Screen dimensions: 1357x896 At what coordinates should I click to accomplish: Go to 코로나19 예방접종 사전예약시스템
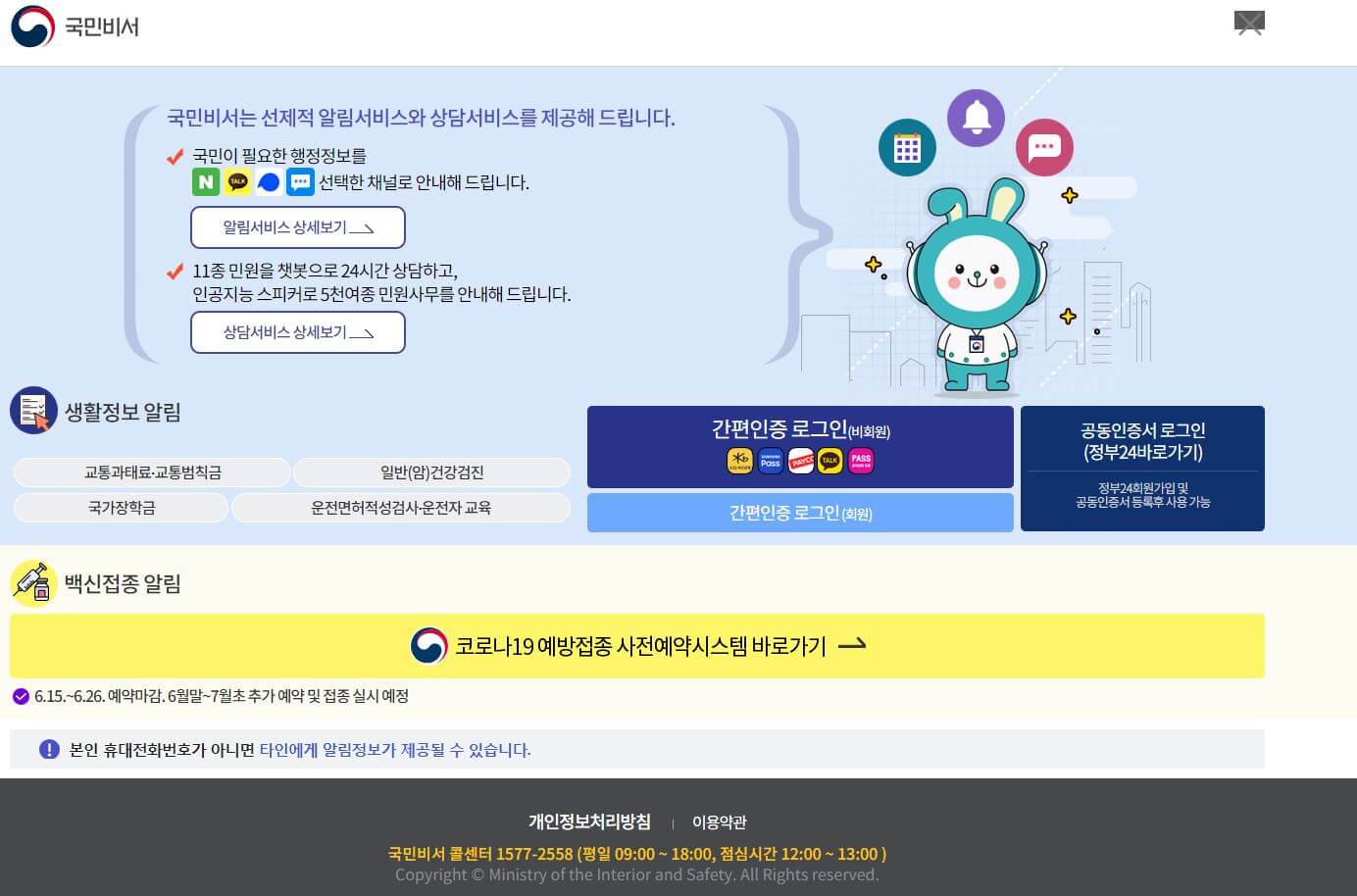tap(637, 646)
